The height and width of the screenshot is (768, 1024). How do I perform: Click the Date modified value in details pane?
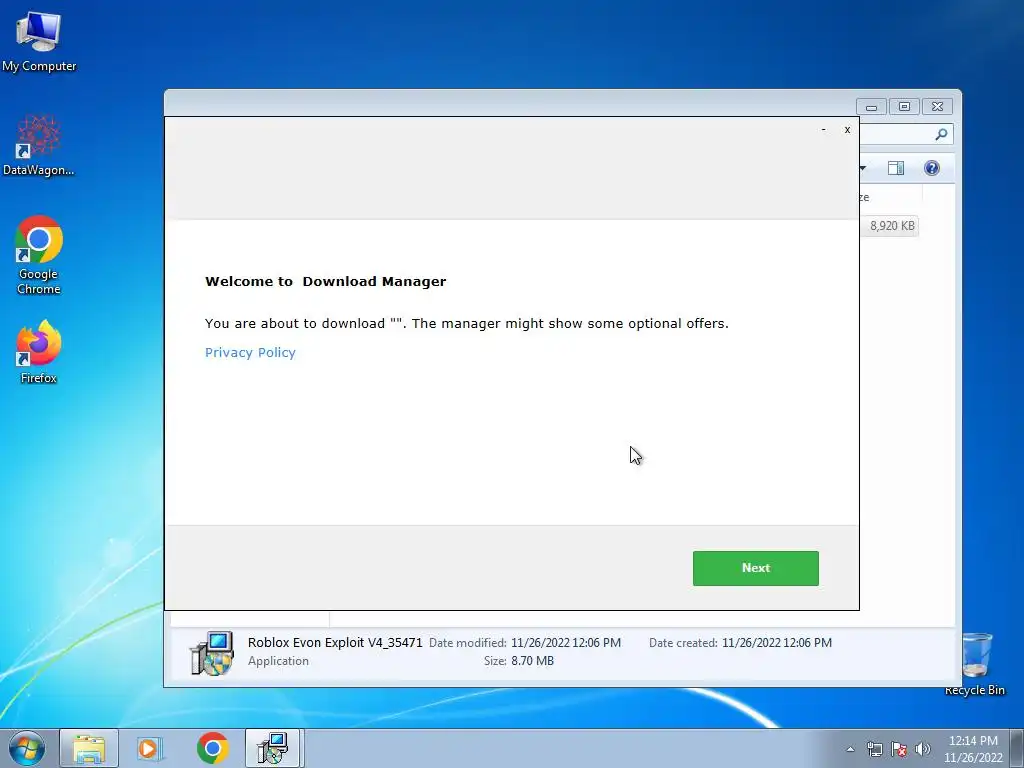coord(566,643)
